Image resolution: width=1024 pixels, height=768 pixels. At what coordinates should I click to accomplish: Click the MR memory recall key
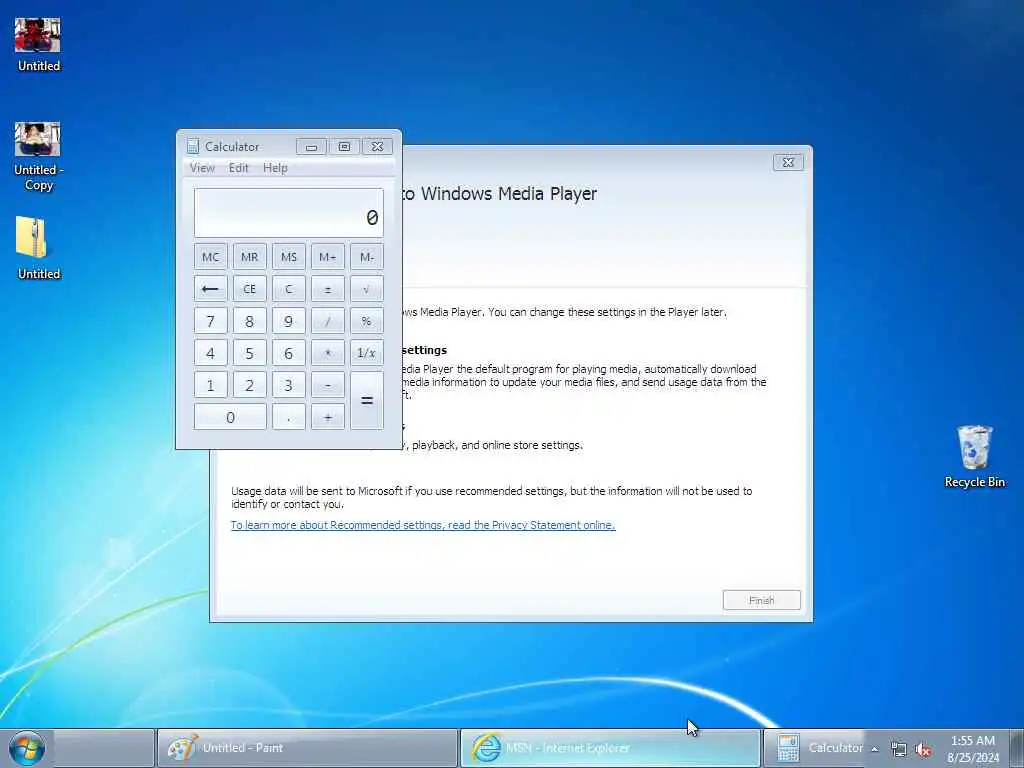[249, 257]
